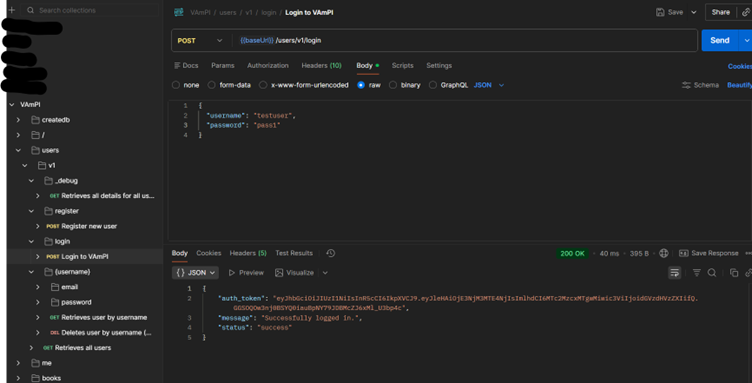Expand the me folder
Viewport: 752px width, 383px height.
[x=18, y=363]
